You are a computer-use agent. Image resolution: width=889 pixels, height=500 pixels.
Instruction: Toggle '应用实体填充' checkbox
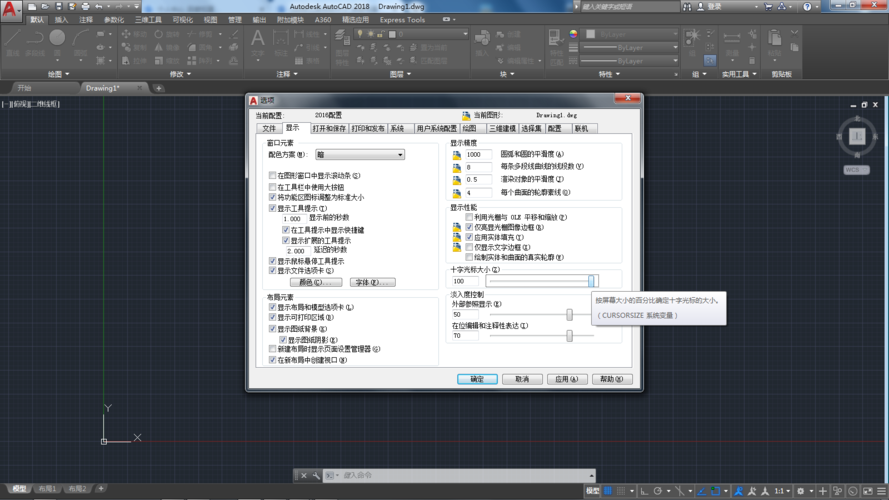[x=469, y=237]
